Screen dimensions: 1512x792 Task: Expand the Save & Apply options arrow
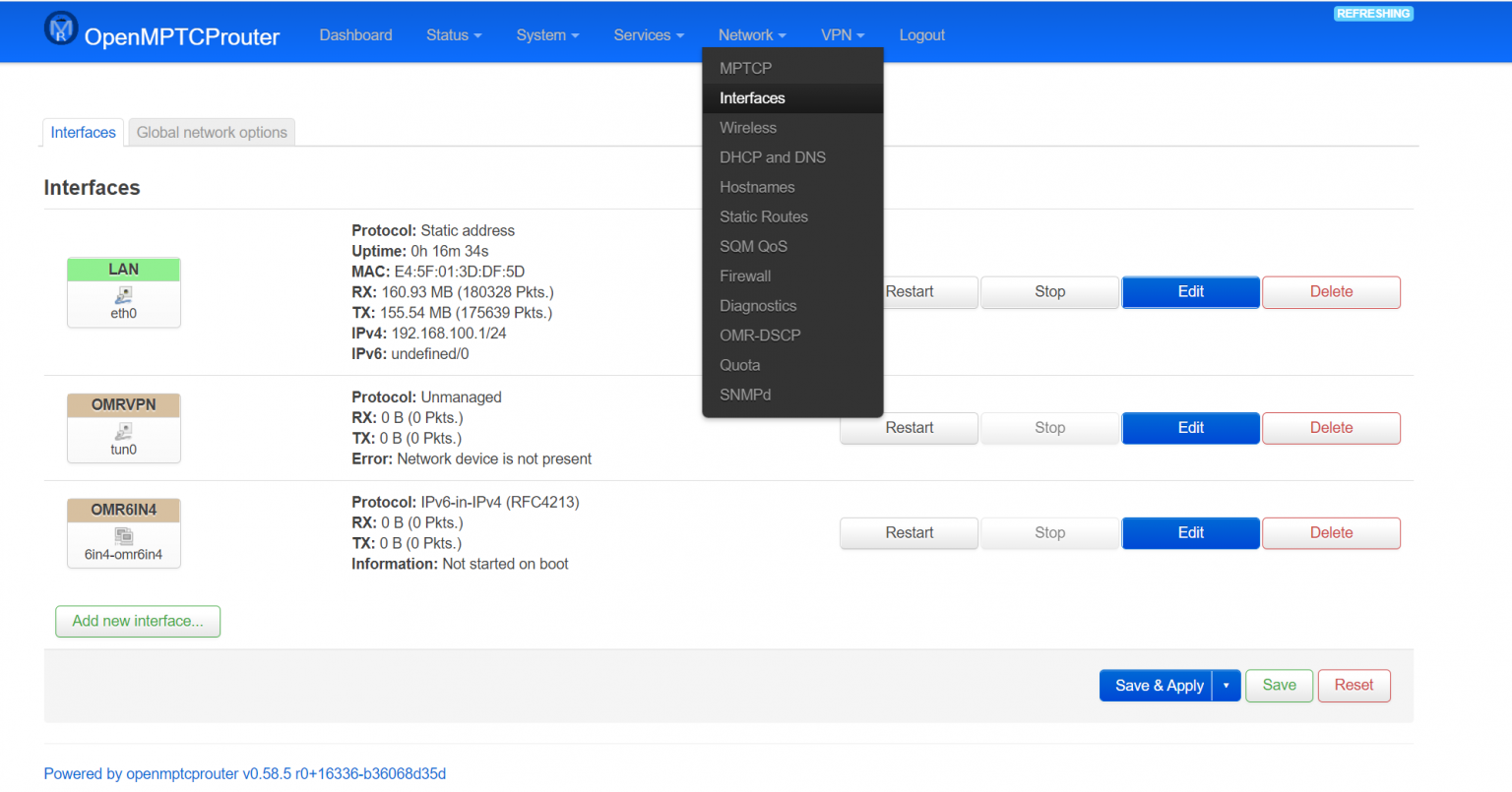pos(1227,685)
